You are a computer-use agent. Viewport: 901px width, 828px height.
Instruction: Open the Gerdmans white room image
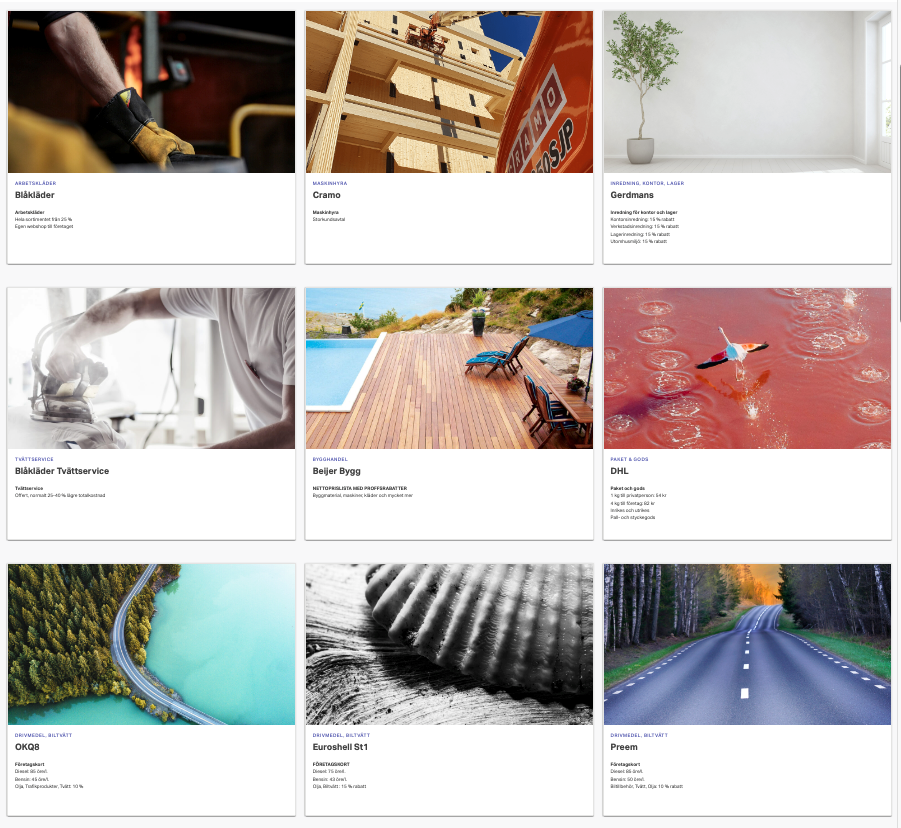747,92
